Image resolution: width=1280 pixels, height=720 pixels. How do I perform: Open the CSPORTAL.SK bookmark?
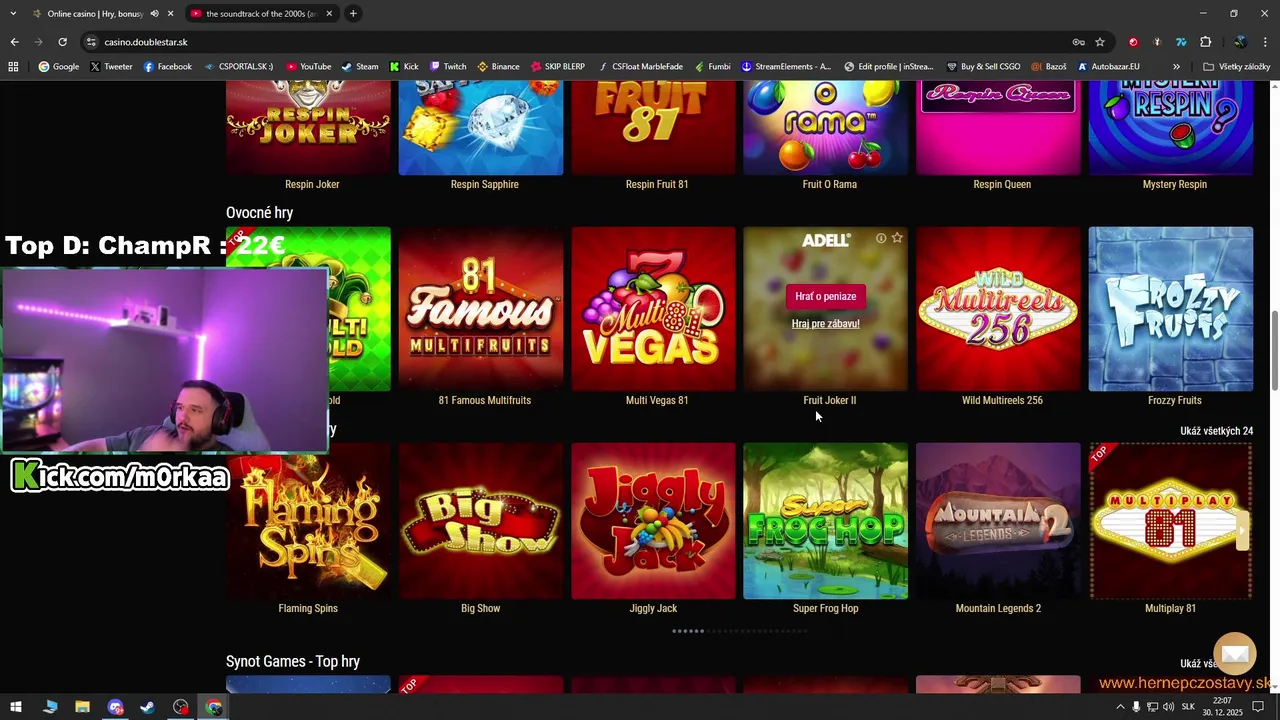click(x=239, y=67)
